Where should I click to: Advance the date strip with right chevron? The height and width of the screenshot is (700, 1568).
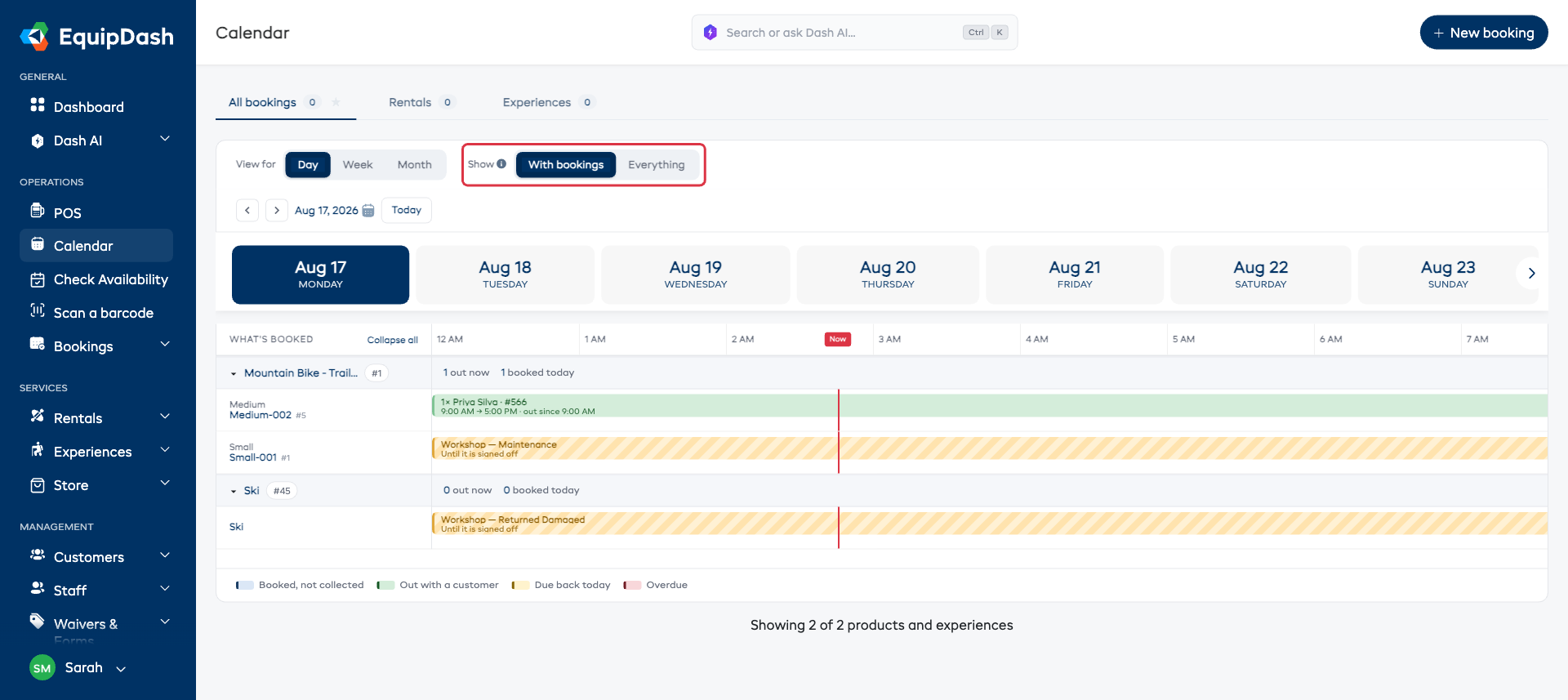[1531, 274]
